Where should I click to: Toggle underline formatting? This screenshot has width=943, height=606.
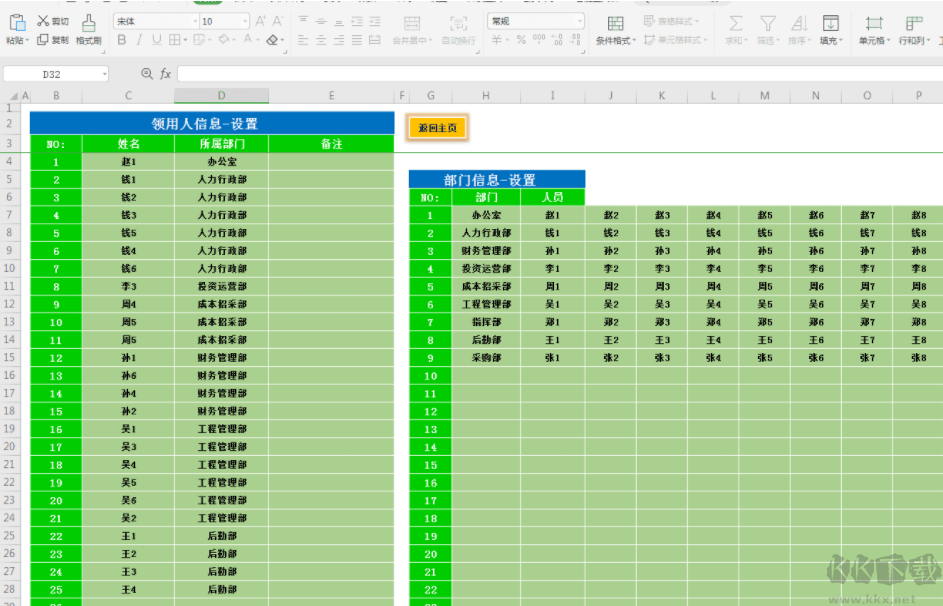point(156,39)
